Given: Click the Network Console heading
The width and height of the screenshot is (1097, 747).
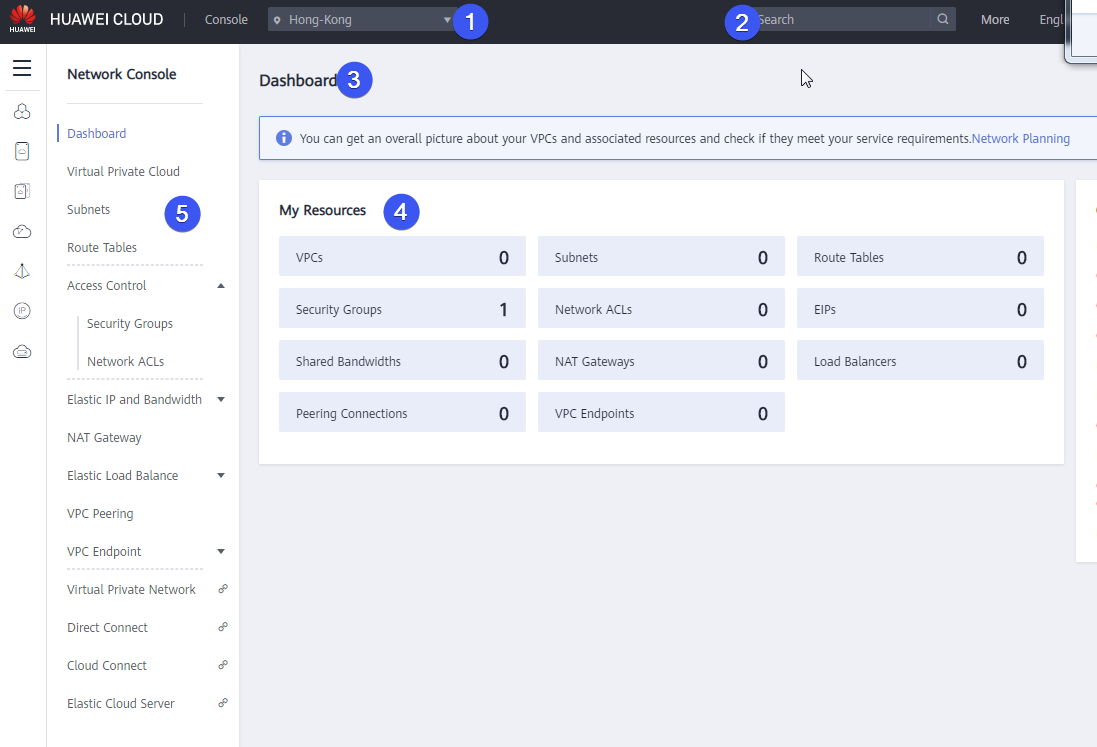Looking at the screenshot, I should click(x=121, y=74).
